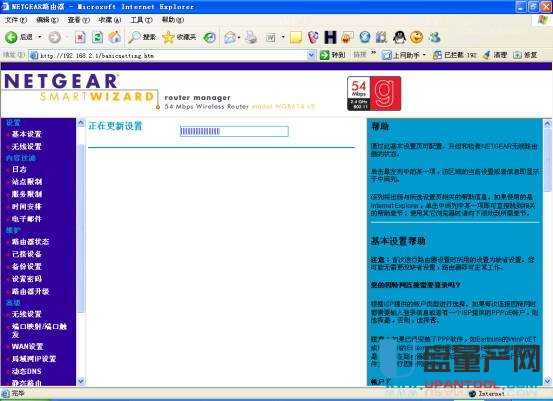The height and width of the screenshot is (401, 553).
Task: Click the help panel scrollbar down arrow
Action: (x=547, y=381)
